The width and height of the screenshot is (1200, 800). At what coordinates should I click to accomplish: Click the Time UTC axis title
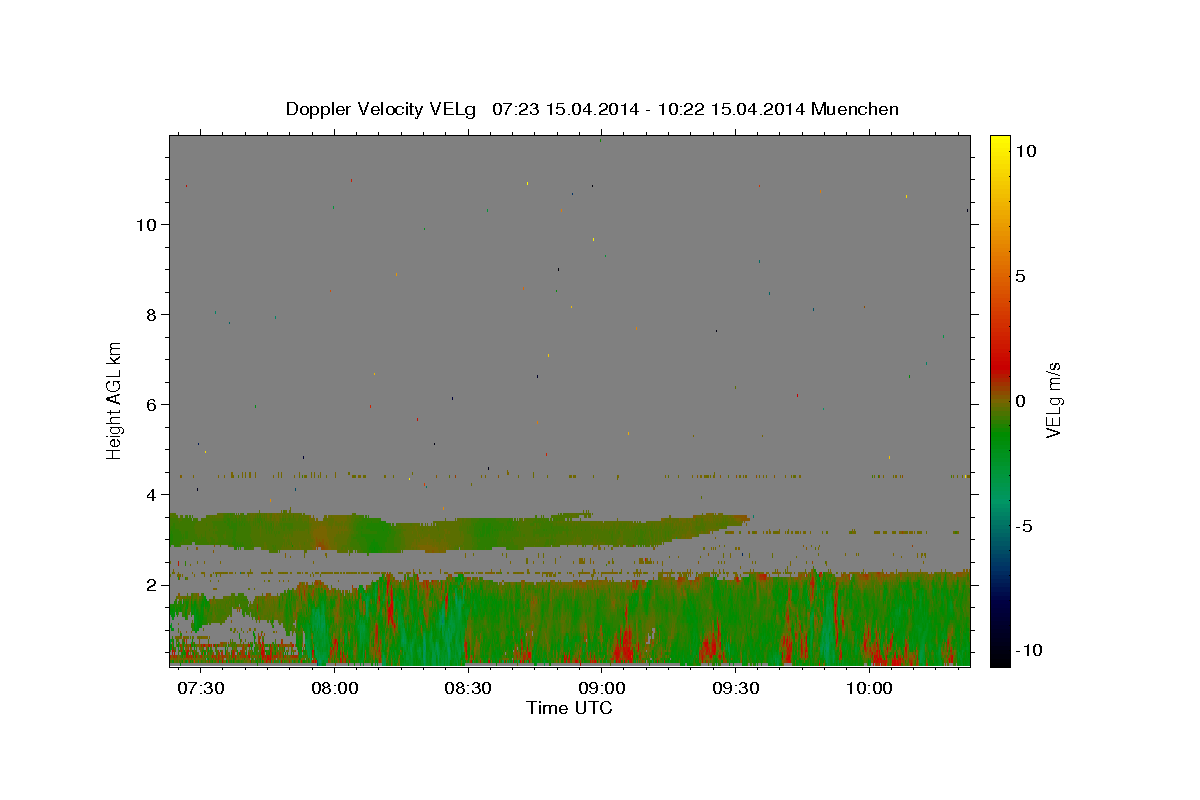[569, 709]
